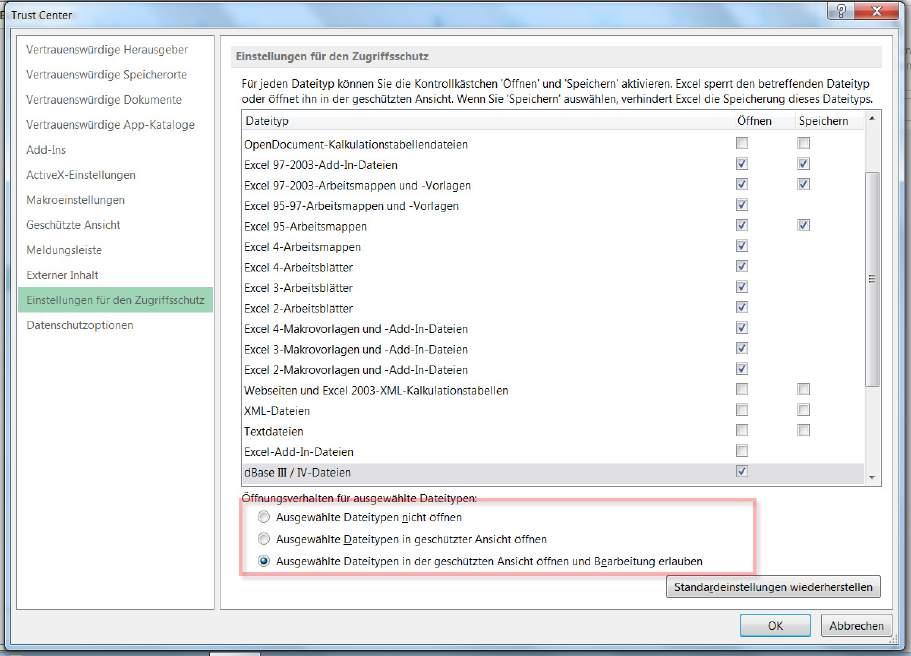Uncheck Öffnen for Excel 97-2003-Arbeitsmappen und -Vorlagen
Viewport: 911px width, 656px height.
click(742, 184)
